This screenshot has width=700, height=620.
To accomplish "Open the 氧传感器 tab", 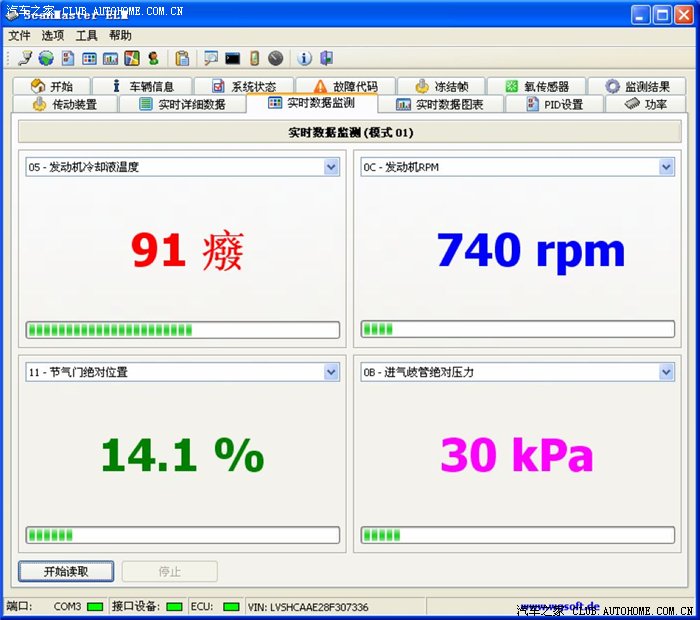I will [x=536, y=87].
